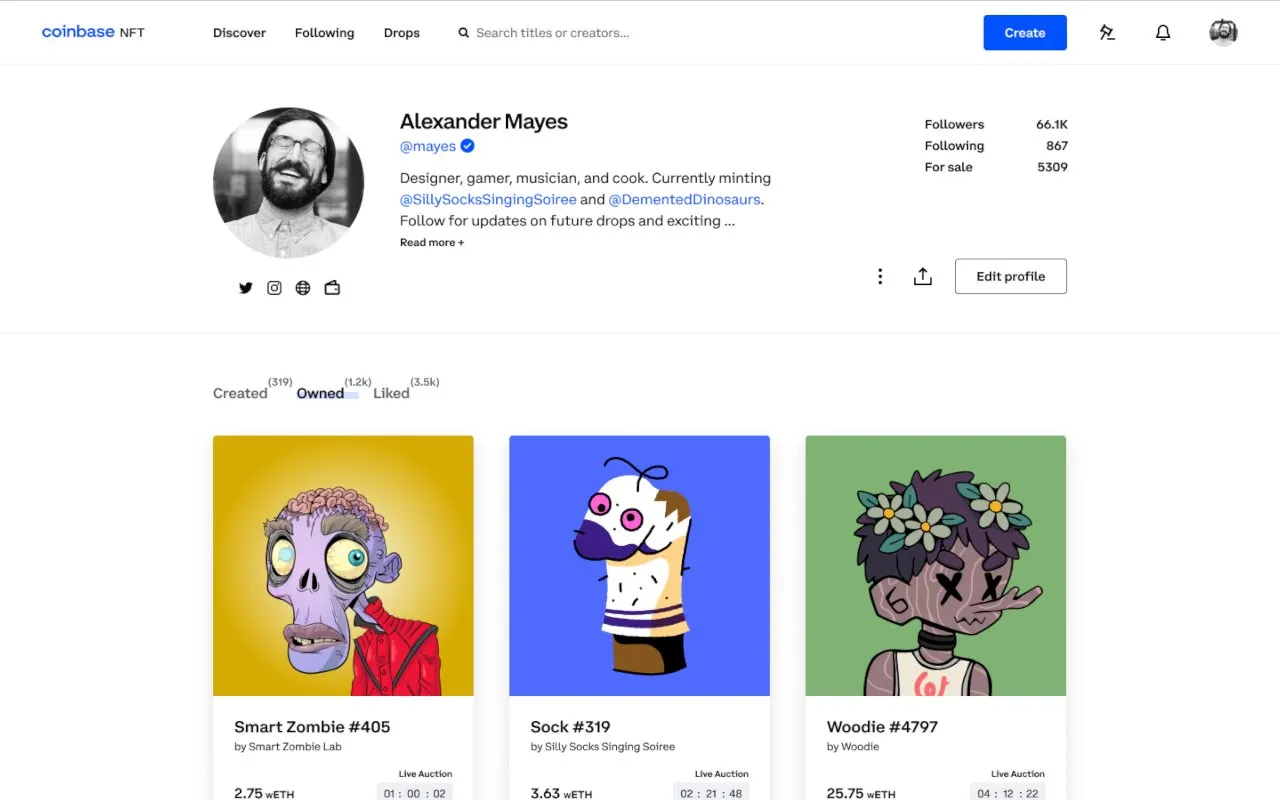
Task: Open the Woodie #4797 NFT thumbnail
Action: (x=935, y=566)
